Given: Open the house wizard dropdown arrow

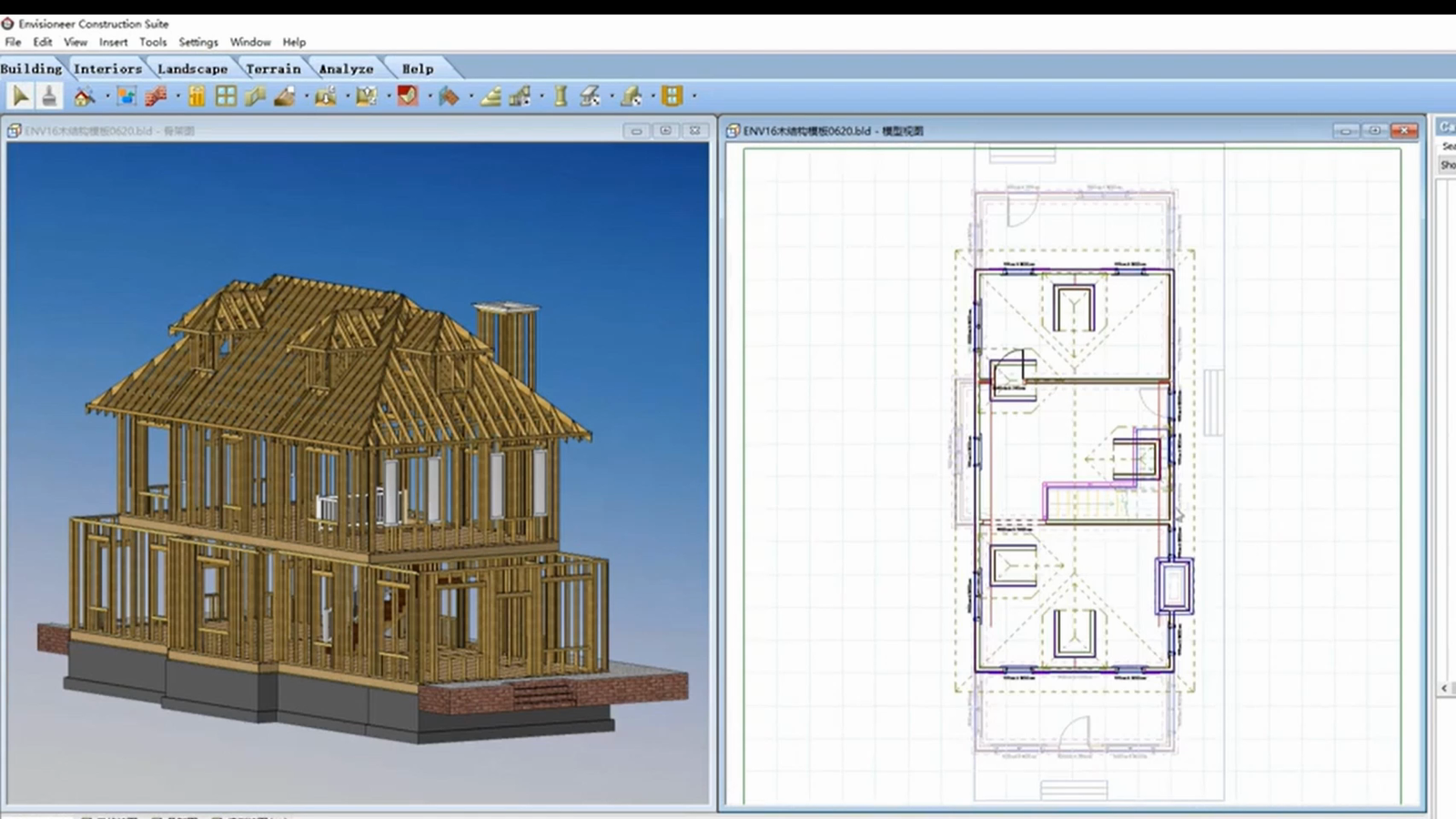Looking at the screenshot, I should point(107,96).
